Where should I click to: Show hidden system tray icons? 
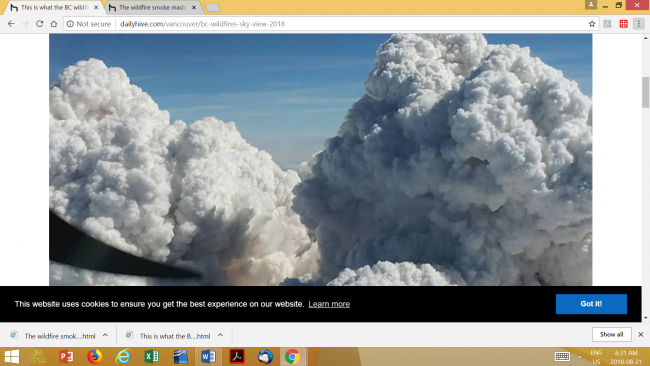click(x=580, y=357)
